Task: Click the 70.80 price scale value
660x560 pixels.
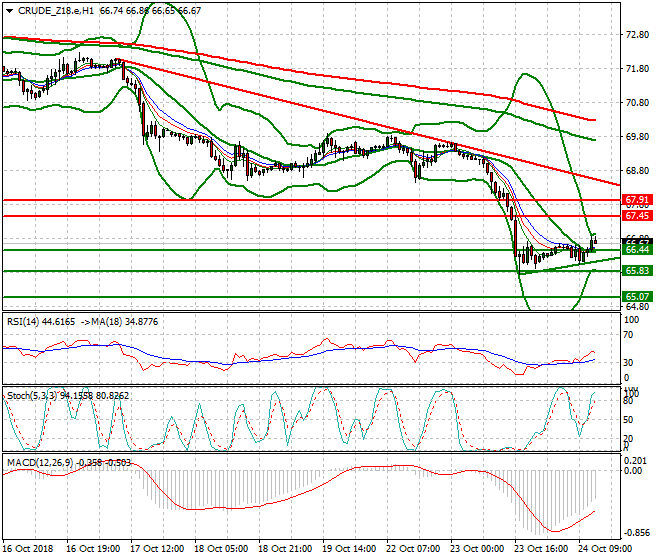Action: pyautogui.click(x=637, y=103)
